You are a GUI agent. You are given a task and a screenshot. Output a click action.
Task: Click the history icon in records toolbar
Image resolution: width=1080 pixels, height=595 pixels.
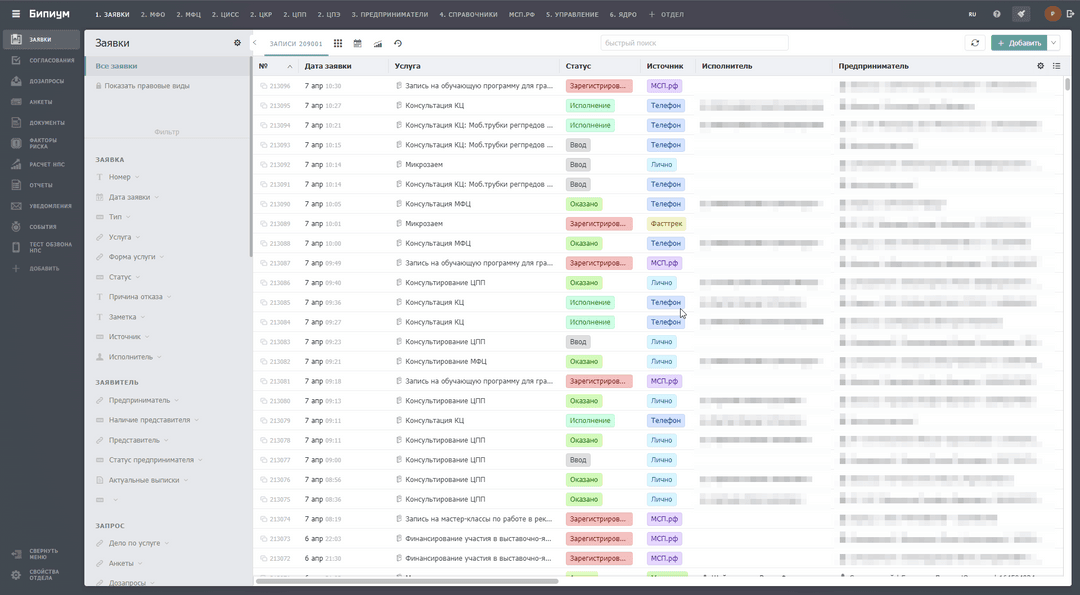398,44
